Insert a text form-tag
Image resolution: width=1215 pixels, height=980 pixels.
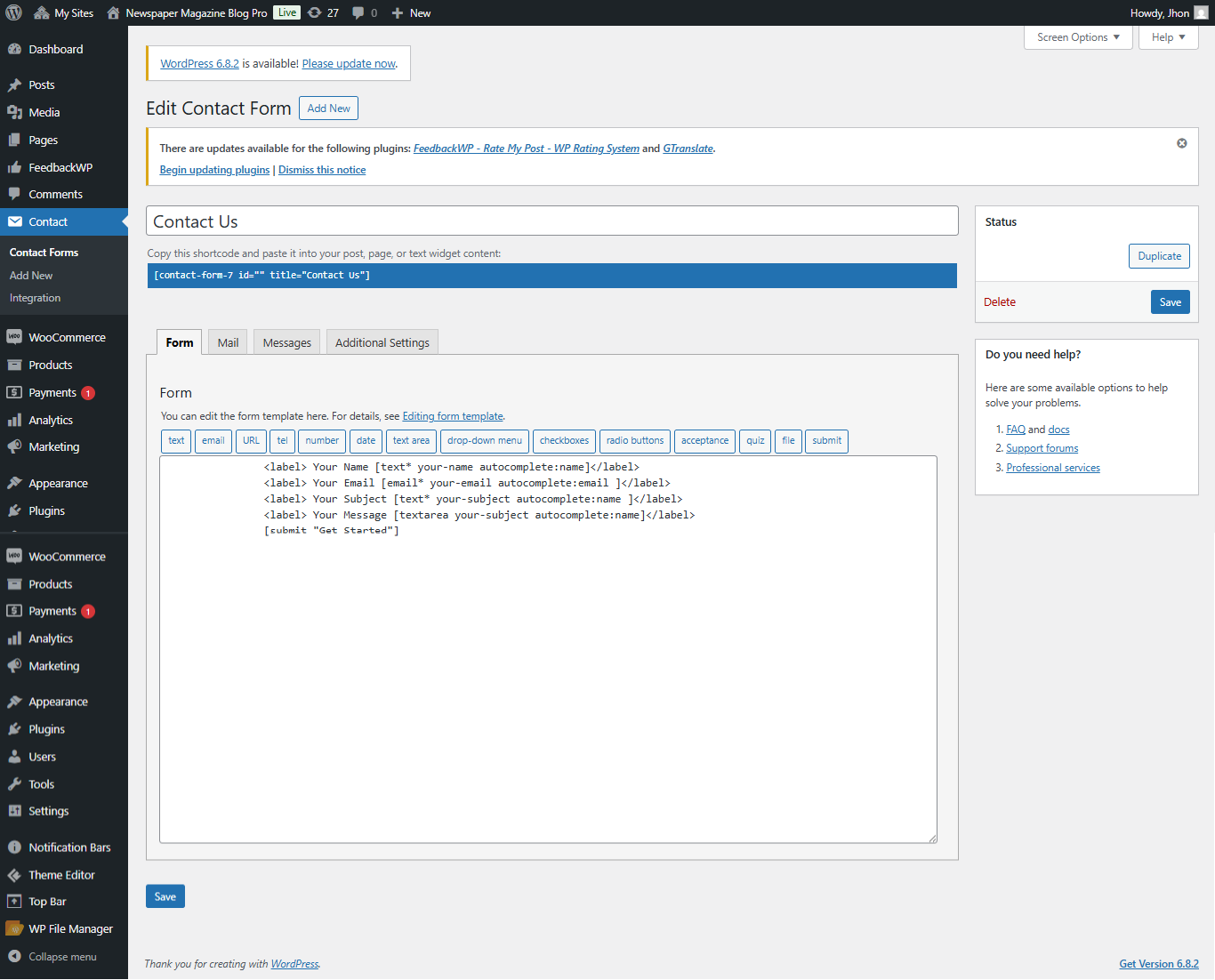(176, 441)
